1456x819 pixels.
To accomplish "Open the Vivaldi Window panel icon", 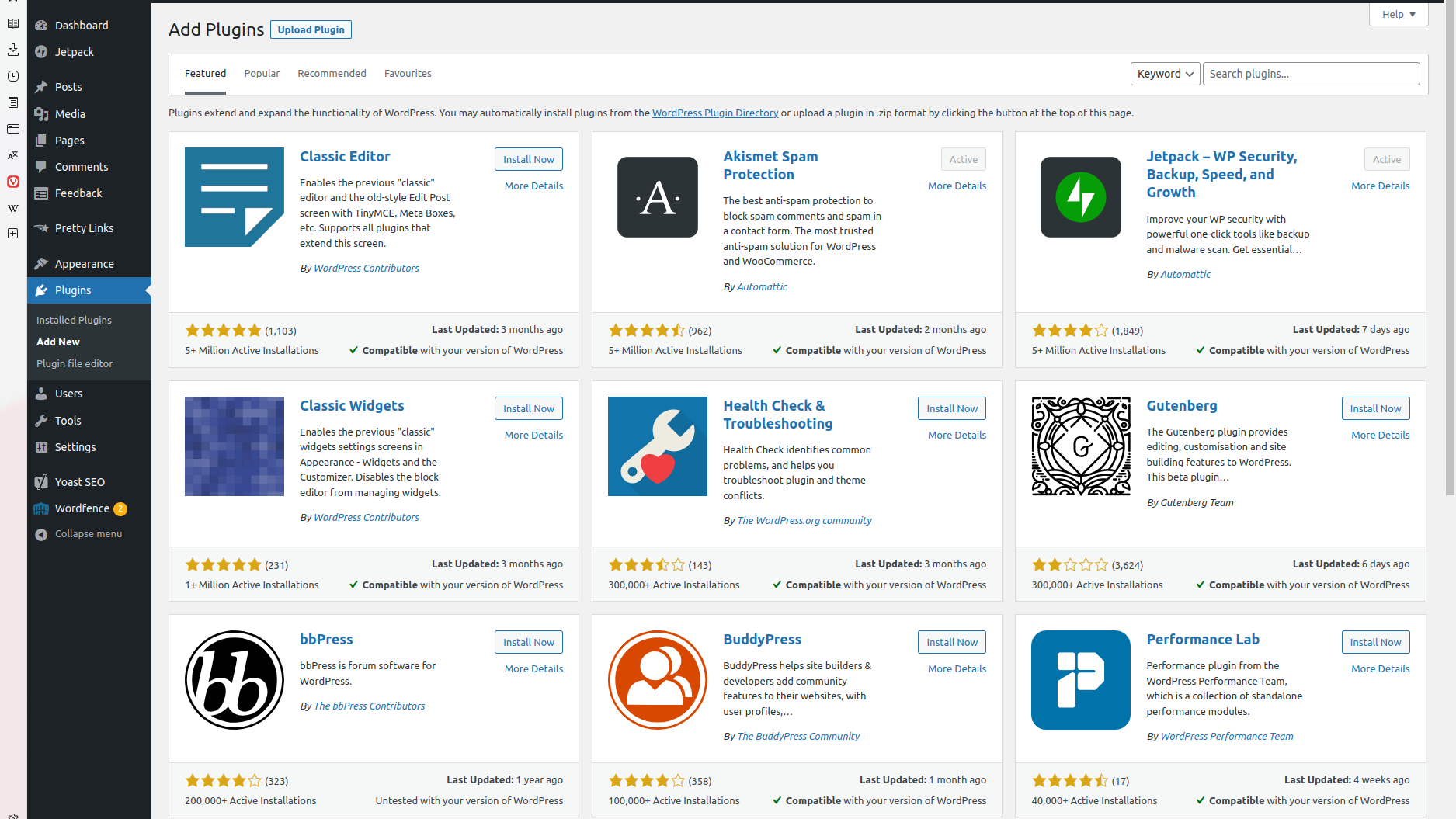I will click(13, 129).
